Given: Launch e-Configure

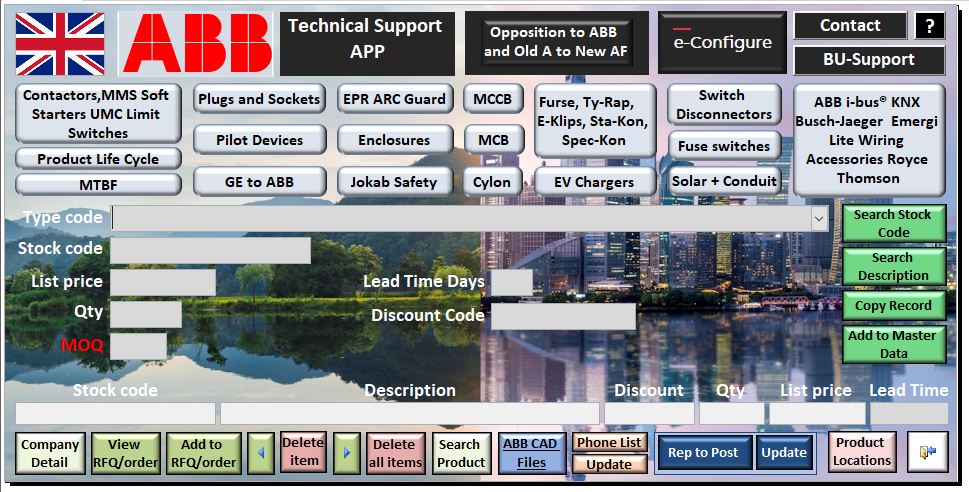Looking at the screenshot, I should [722, 43].
